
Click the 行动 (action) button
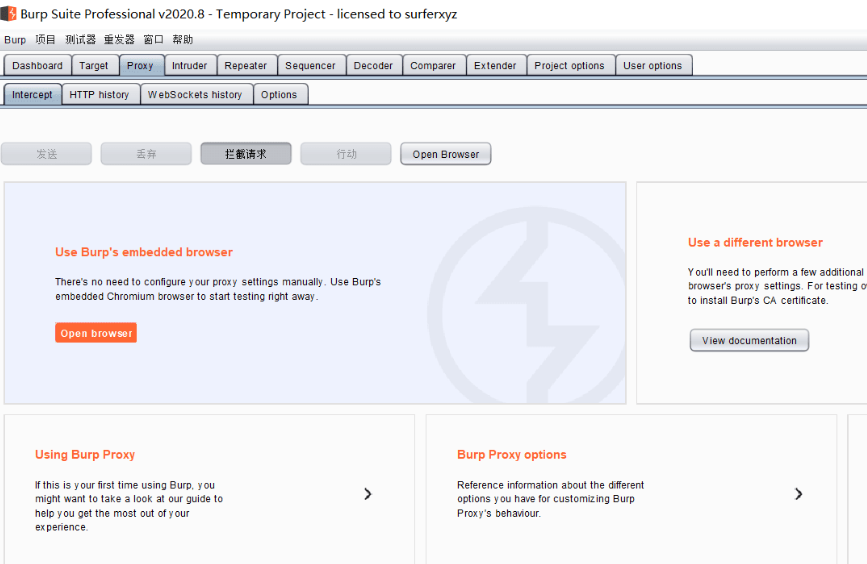coord(346,154)
